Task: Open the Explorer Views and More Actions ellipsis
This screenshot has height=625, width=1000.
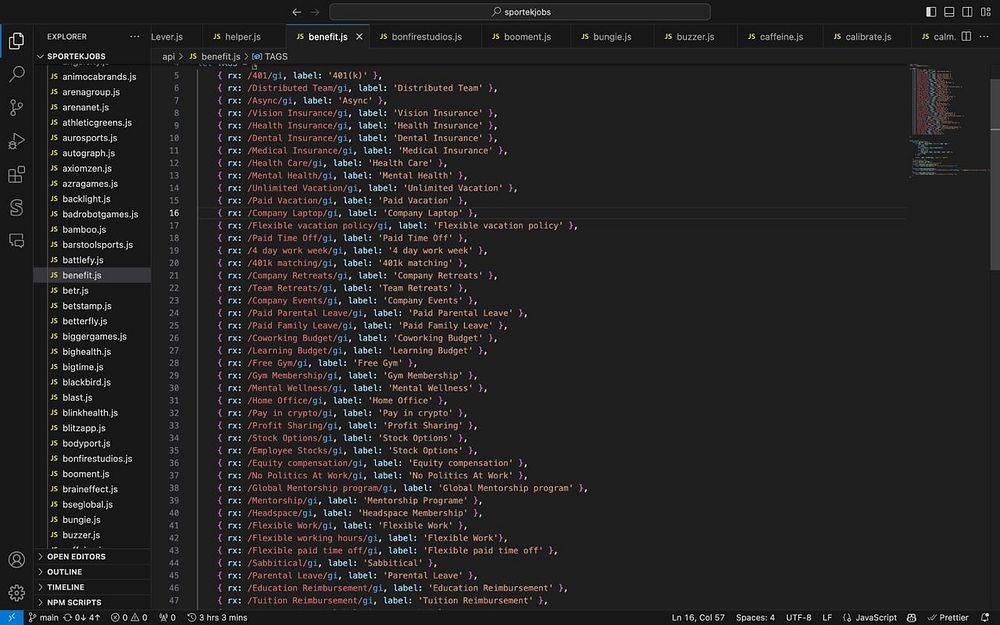Action: [x=135, y=36]
